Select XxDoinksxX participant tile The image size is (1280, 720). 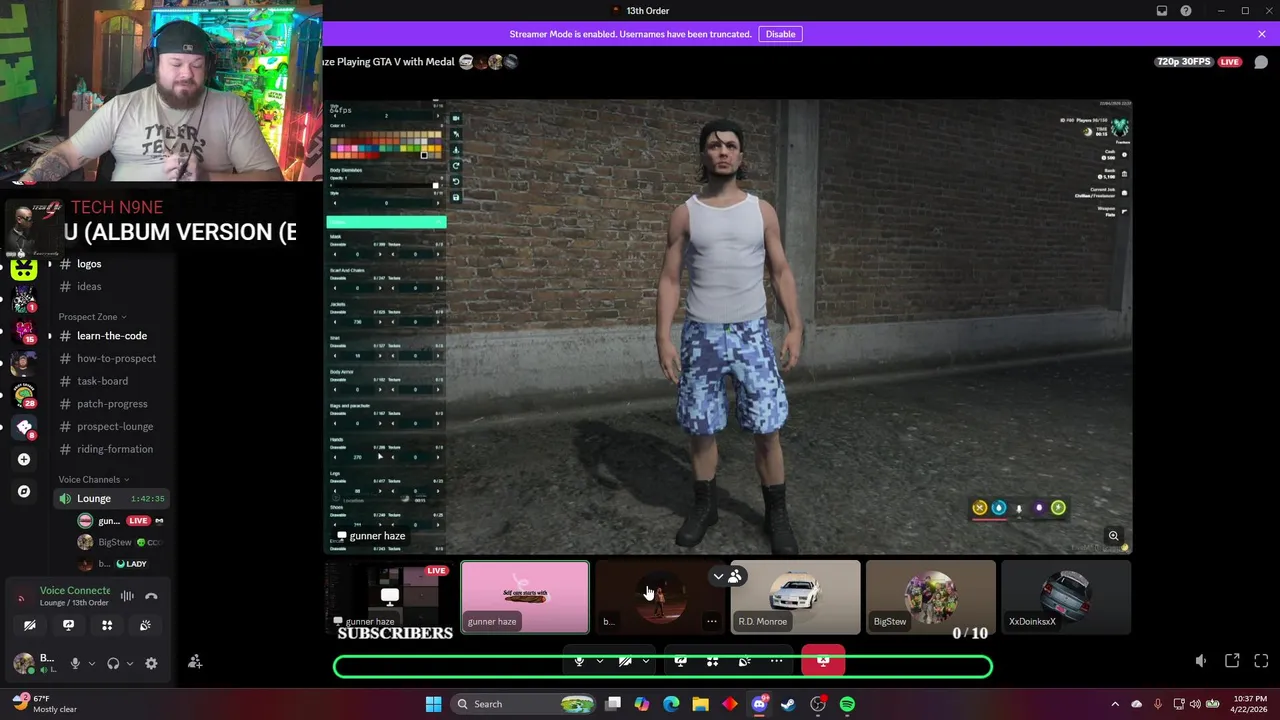(x=1065, y=597)
